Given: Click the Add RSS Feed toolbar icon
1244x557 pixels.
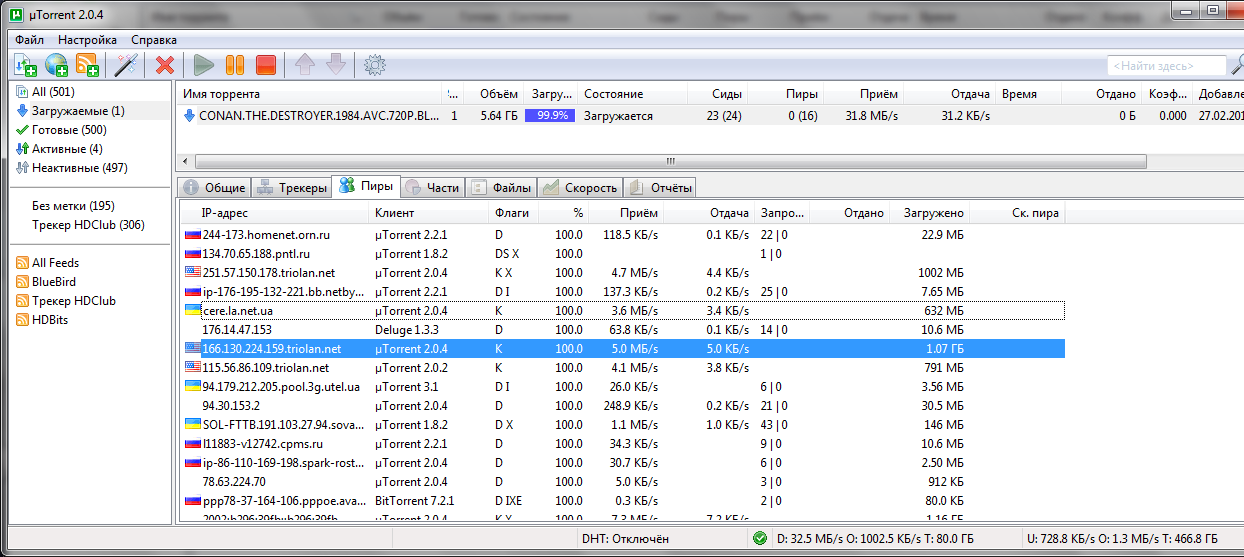Looking at the screenshot, I should pos(88,65).
